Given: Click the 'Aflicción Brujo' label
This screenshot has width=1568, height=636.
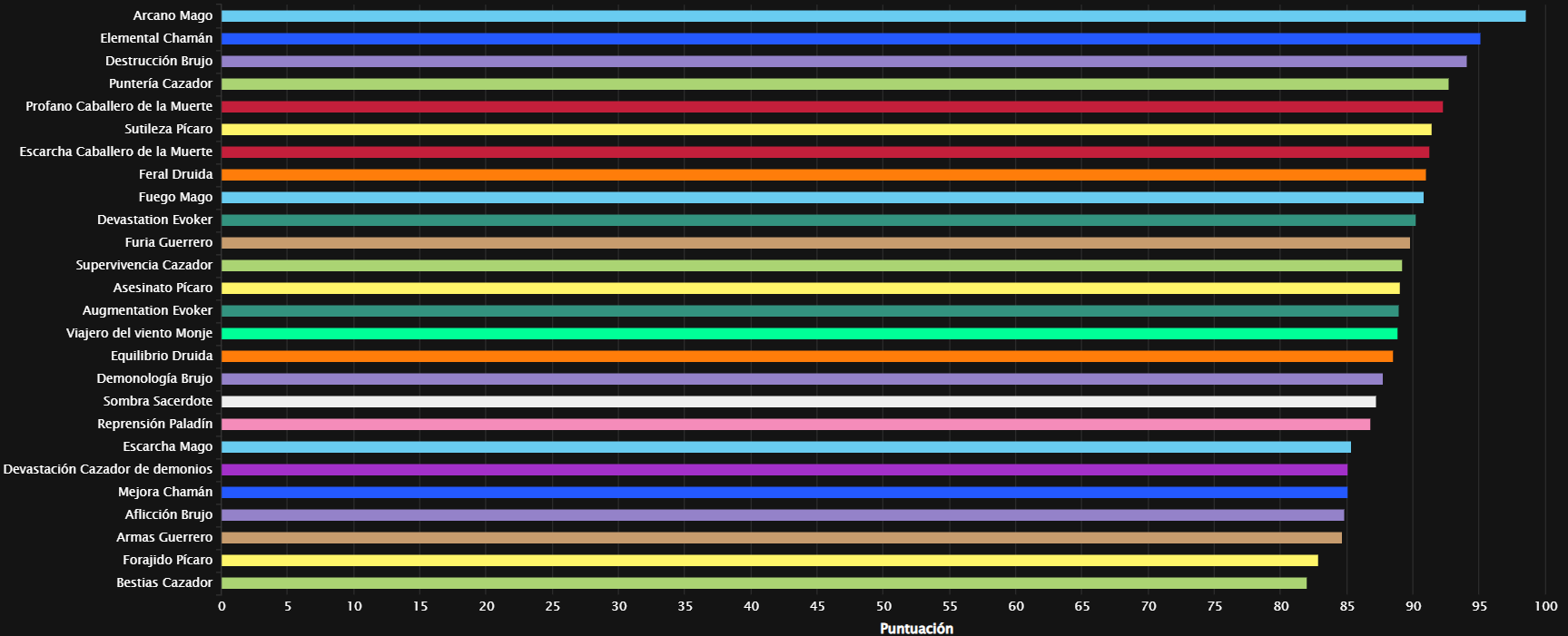Looking at the screenshot, I should tap(169, 514).
